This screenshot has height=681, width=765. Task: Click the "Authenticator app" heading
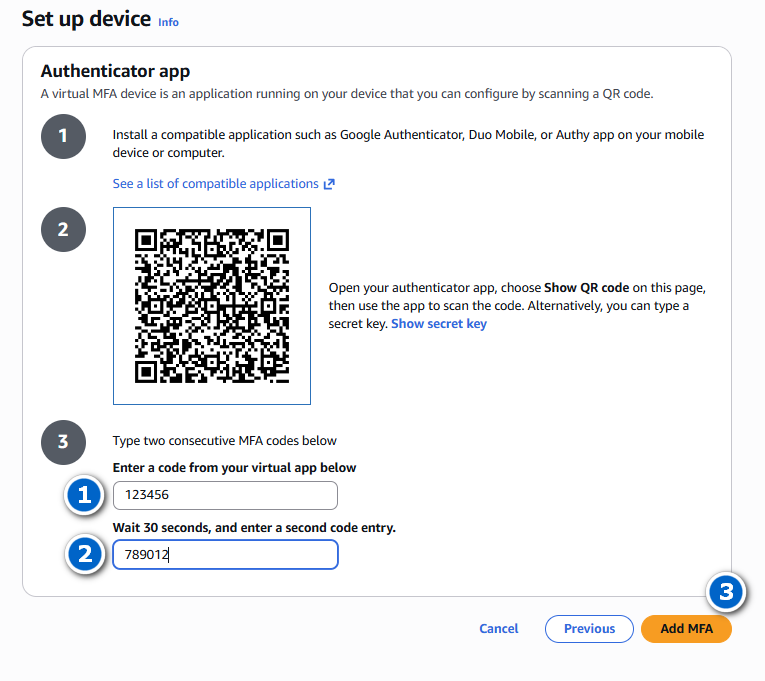115,71
